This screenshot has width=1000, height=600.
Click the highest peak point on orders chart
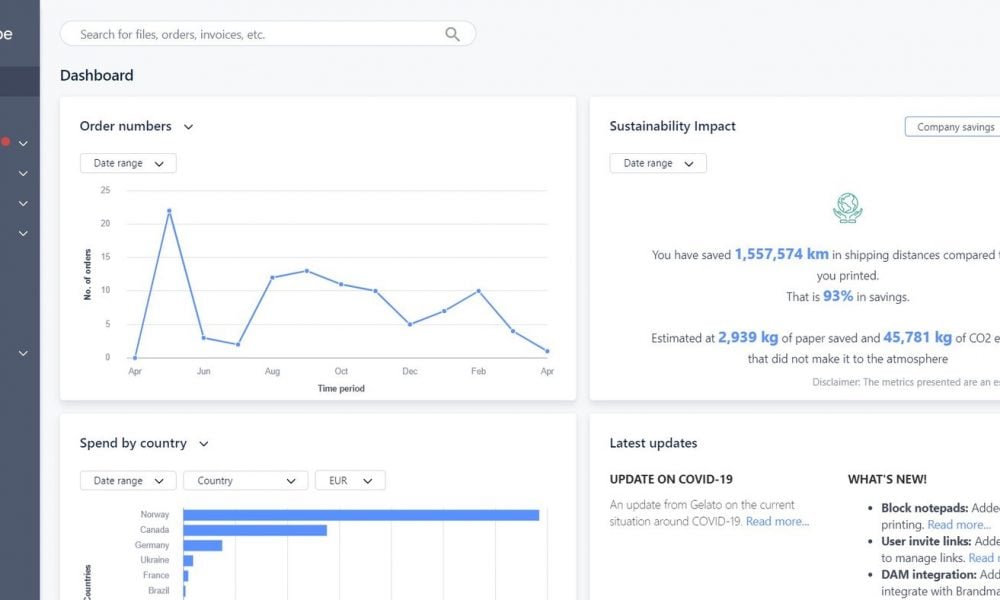169,210
